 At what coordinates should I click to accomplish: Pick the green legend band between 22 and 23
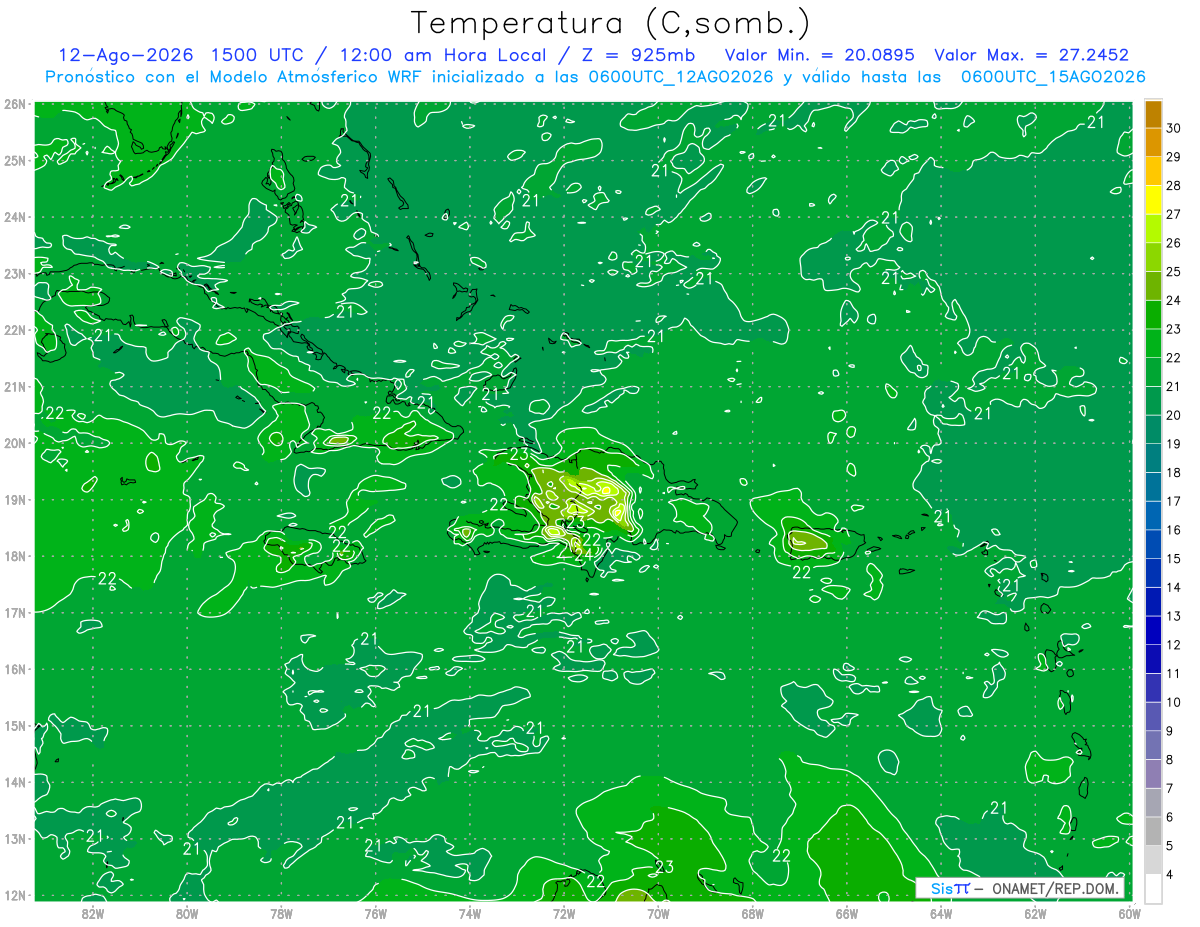click(x=1153, y=343)
